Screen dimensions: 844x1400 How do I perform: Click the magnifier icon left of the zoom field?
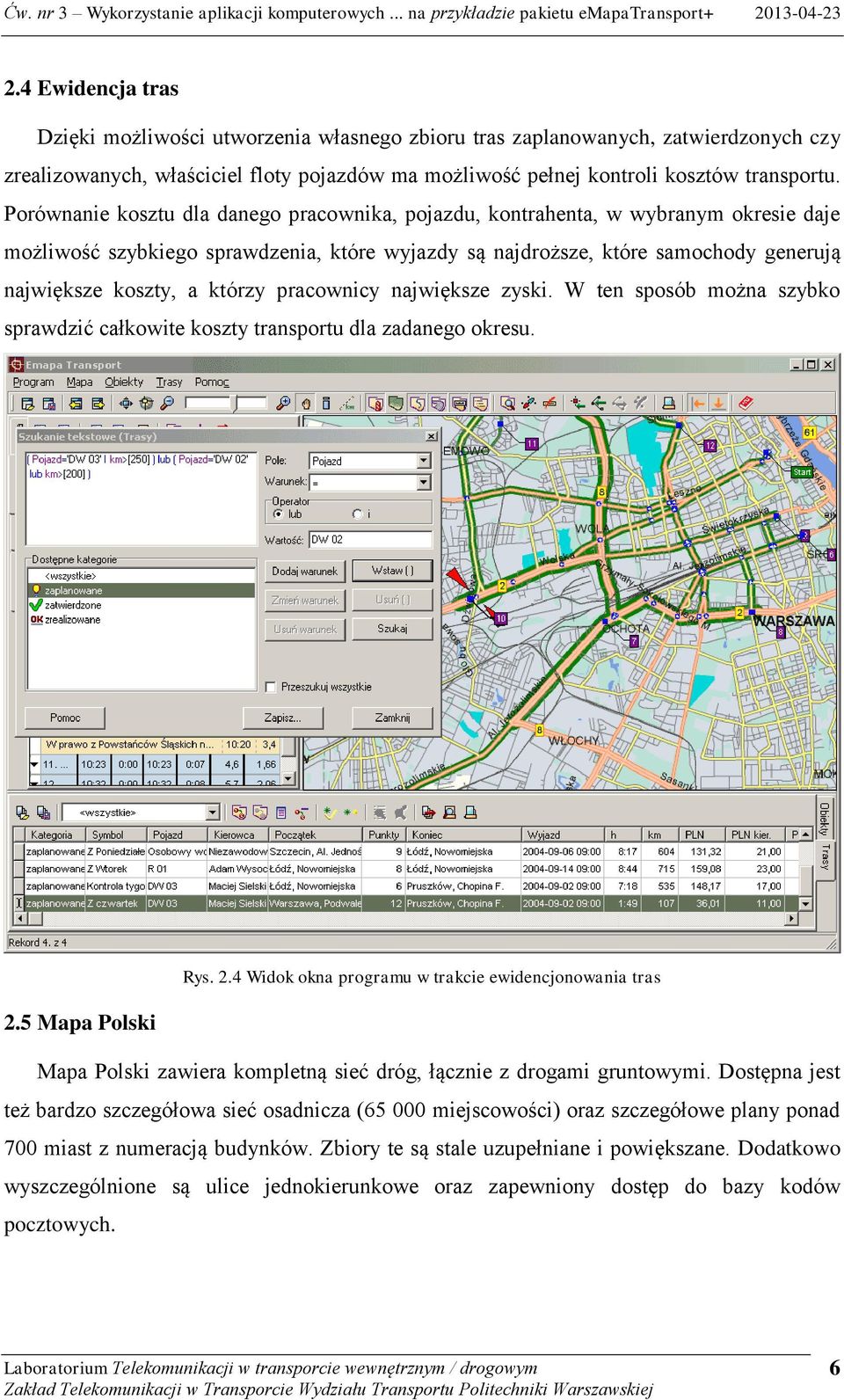pyautogui.click(x=167, y=404)
